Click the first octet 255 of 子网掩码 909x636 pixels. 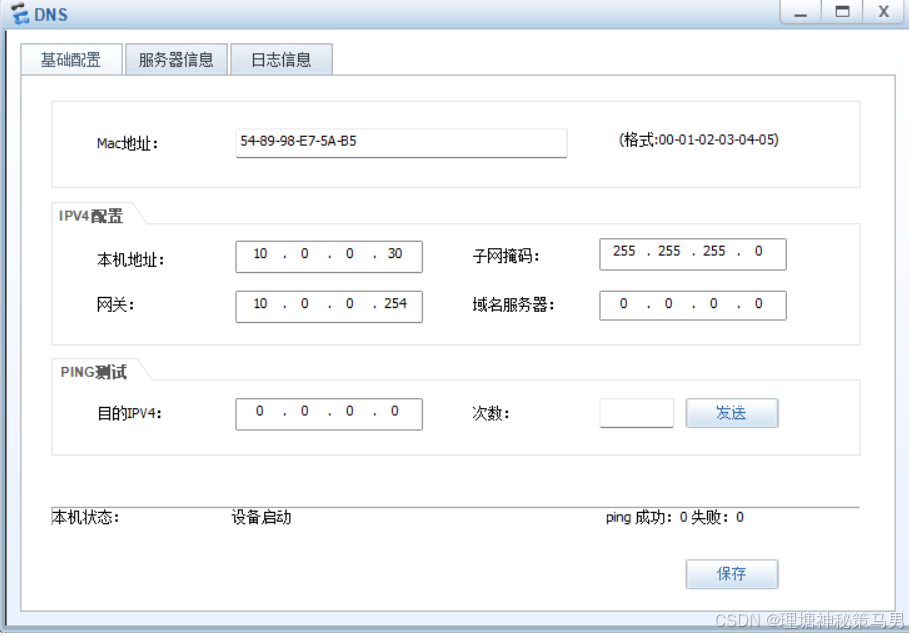pyautogui.click(x=624, y=251)
